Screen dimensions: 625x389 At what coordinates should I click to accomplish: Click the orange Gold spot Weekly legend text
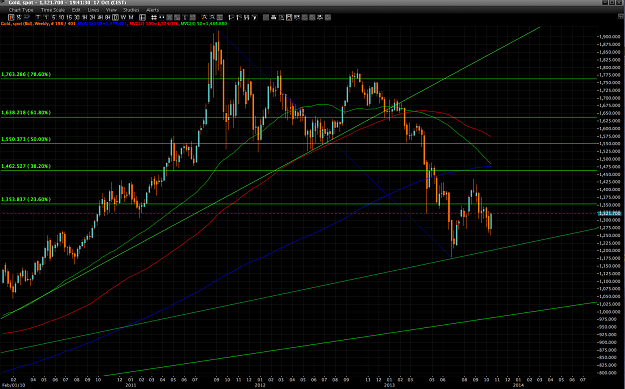pyautogui.click(x=38, y=24)
